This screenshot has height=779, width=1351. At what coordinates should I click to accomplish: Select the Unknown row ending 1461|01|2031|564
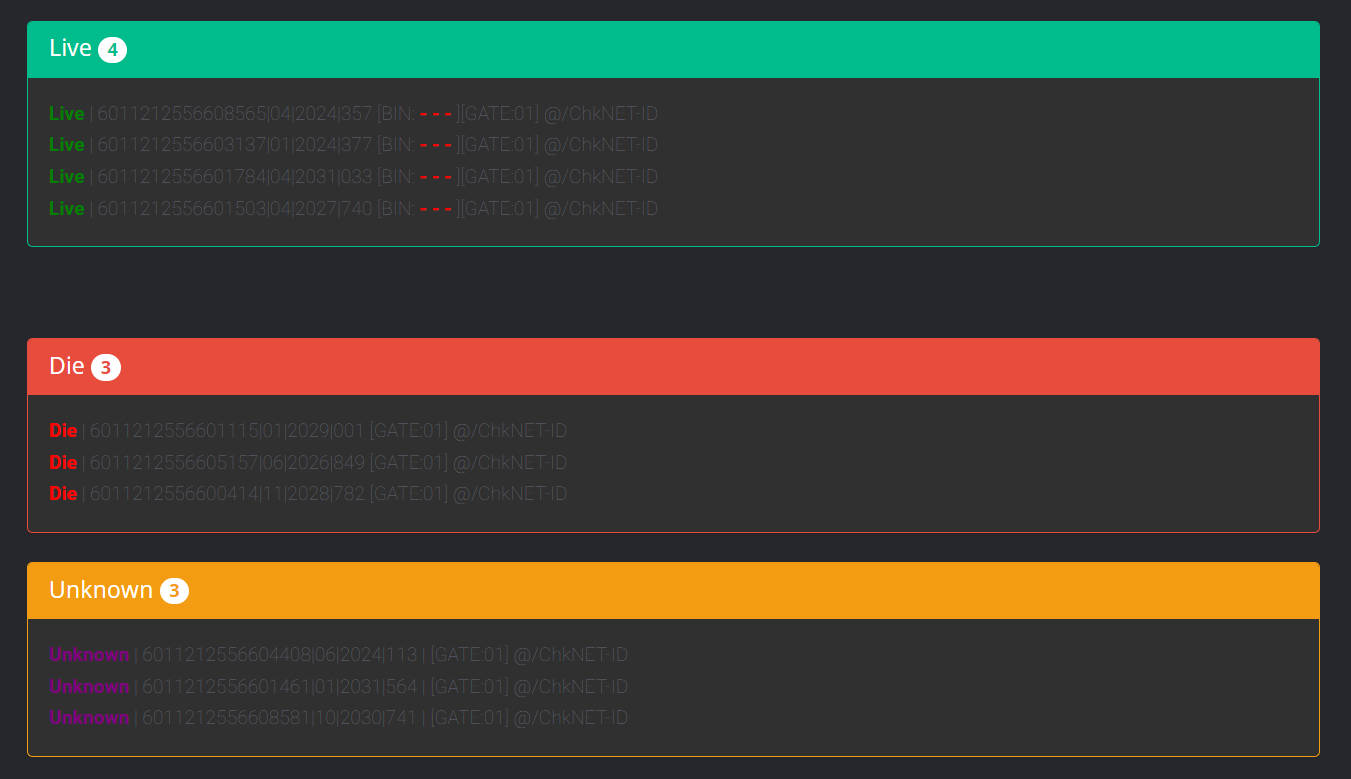coord(339,687)
